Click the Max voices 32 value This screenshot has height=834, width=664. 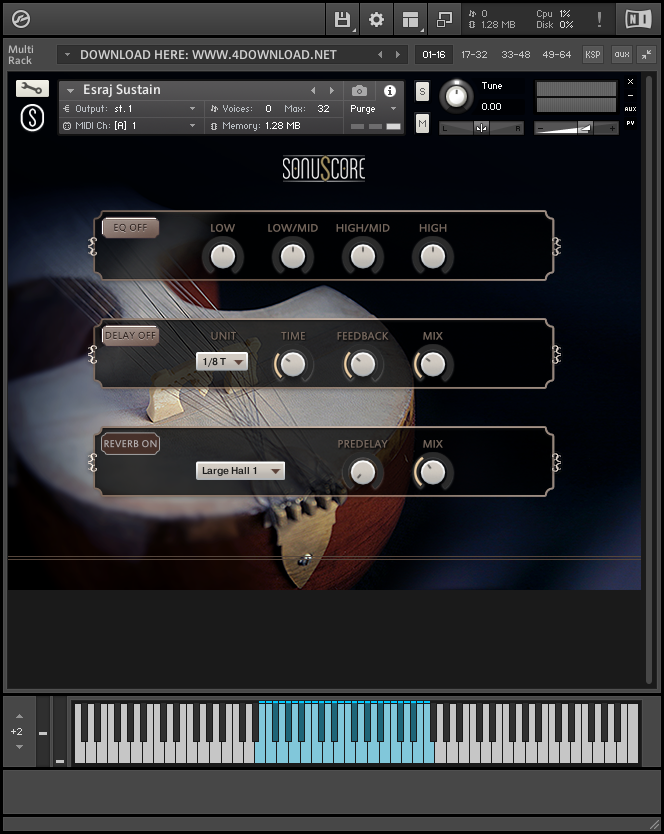(323, 109)
